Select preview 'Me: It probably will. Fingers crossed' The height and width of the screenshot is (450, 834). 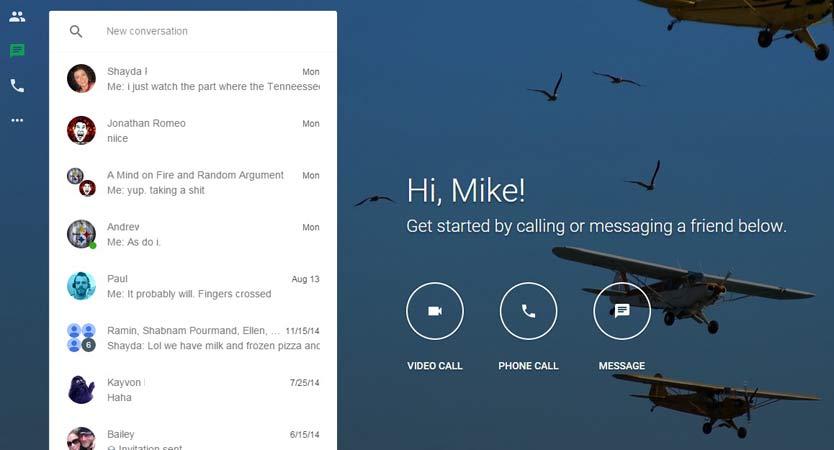tap(189, 294)
